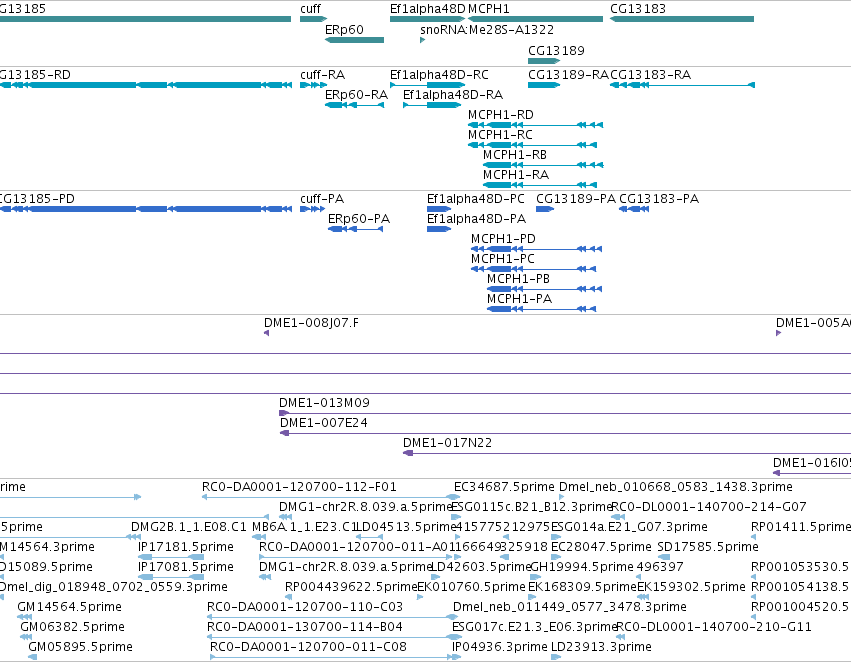The image size is (851, 662).
Task: Open the CG13189-PA protein label
Action: pyautogui.click(x=576, y=199)
